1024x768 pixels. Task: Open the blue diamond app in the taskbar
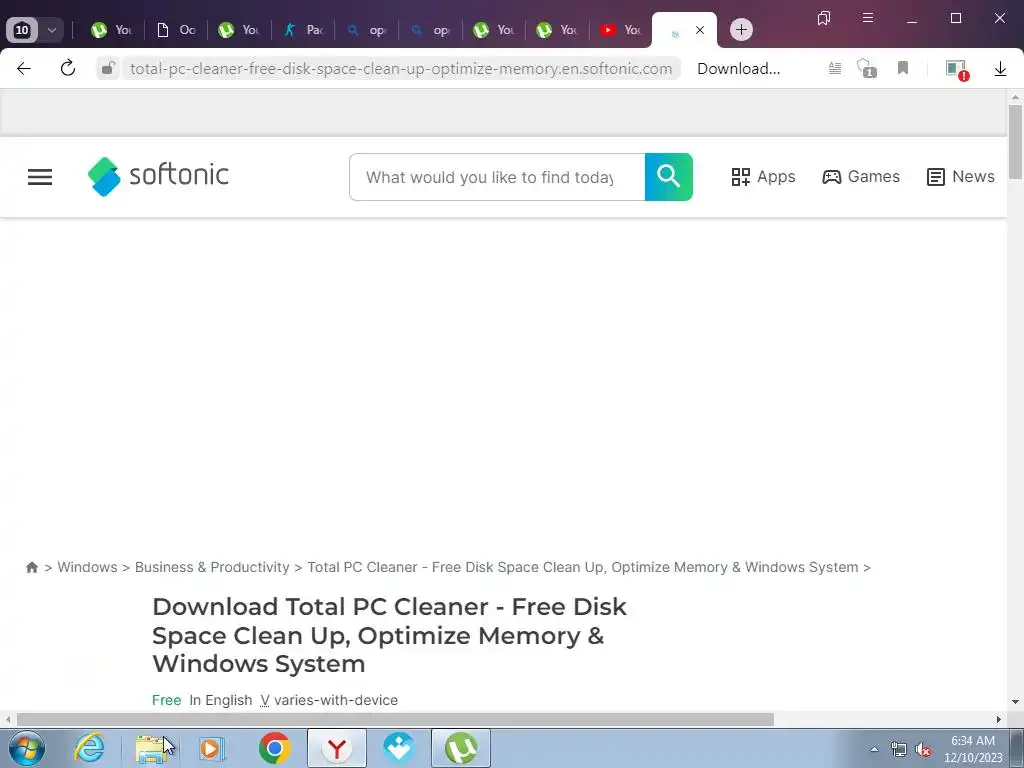tap(398, 748)
